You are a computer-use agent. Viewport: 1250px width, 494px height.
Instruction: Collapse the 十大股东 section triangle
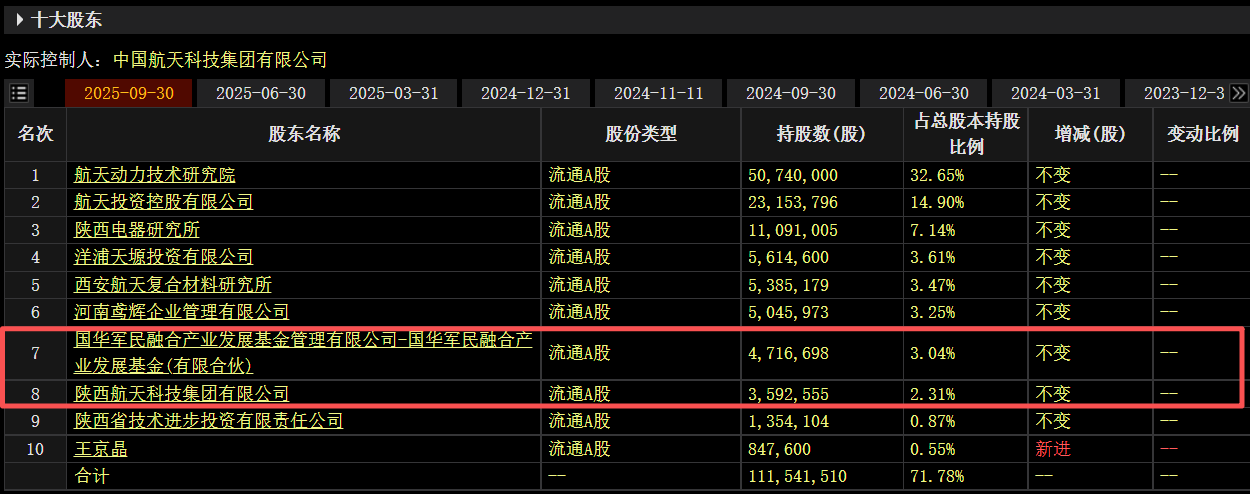point(20,19)
